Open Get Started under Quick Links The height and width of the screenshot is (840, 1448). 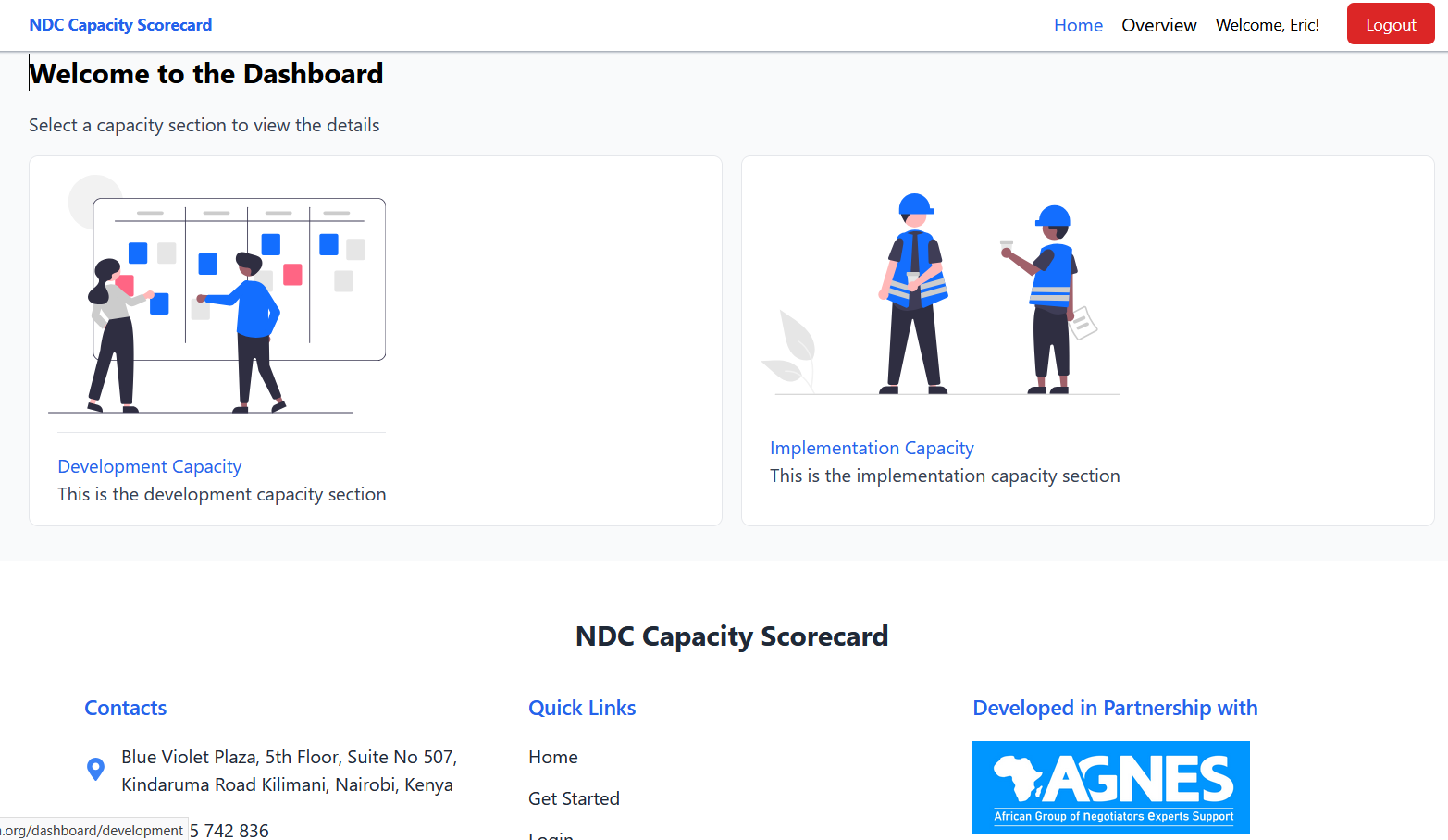click(x=574, y=798)
